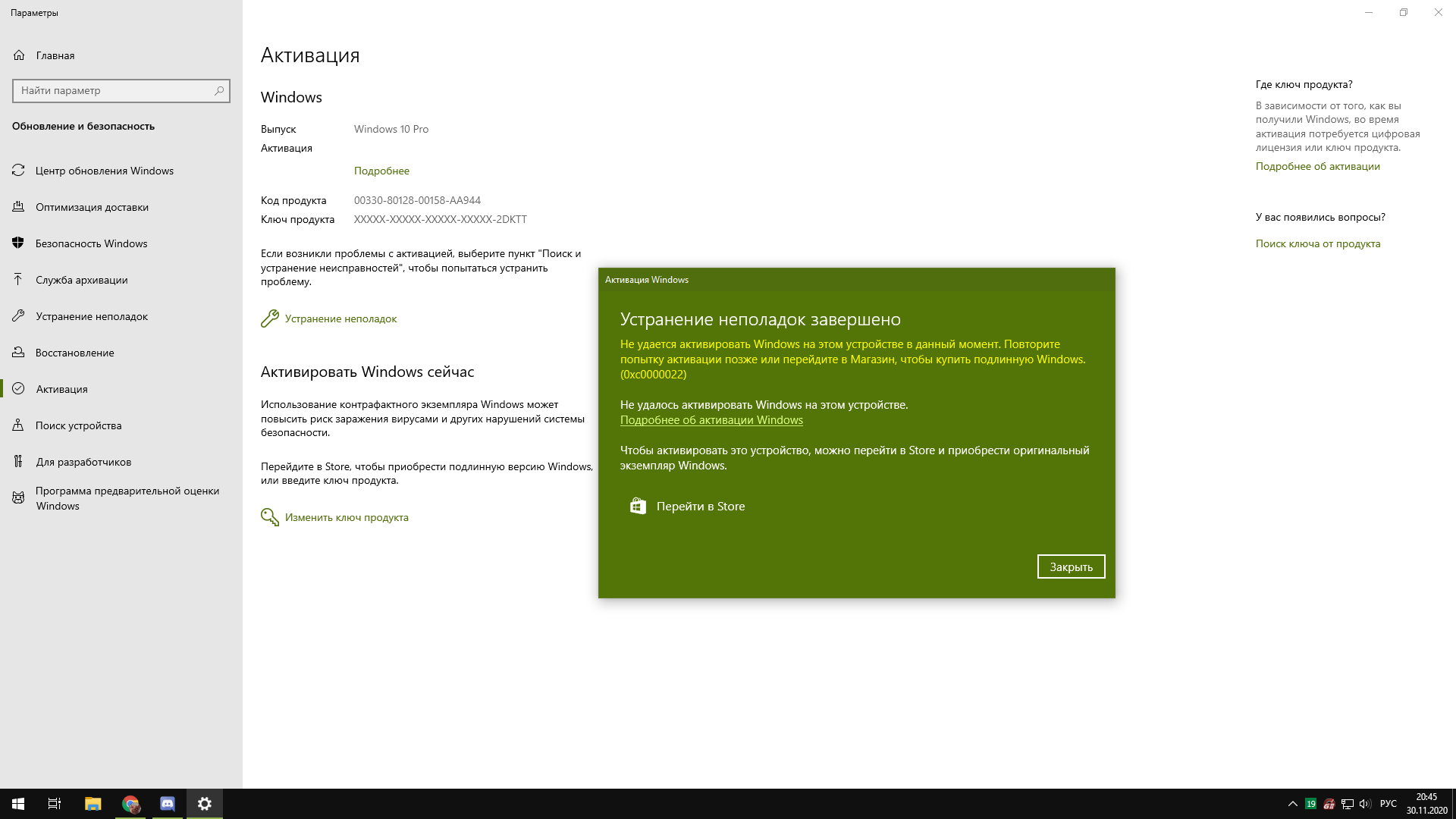Select product ID text 00330-80128-00158-AA944
Image resolution: width=1456 pixels, height=819 pixels.
click(417, 200)
